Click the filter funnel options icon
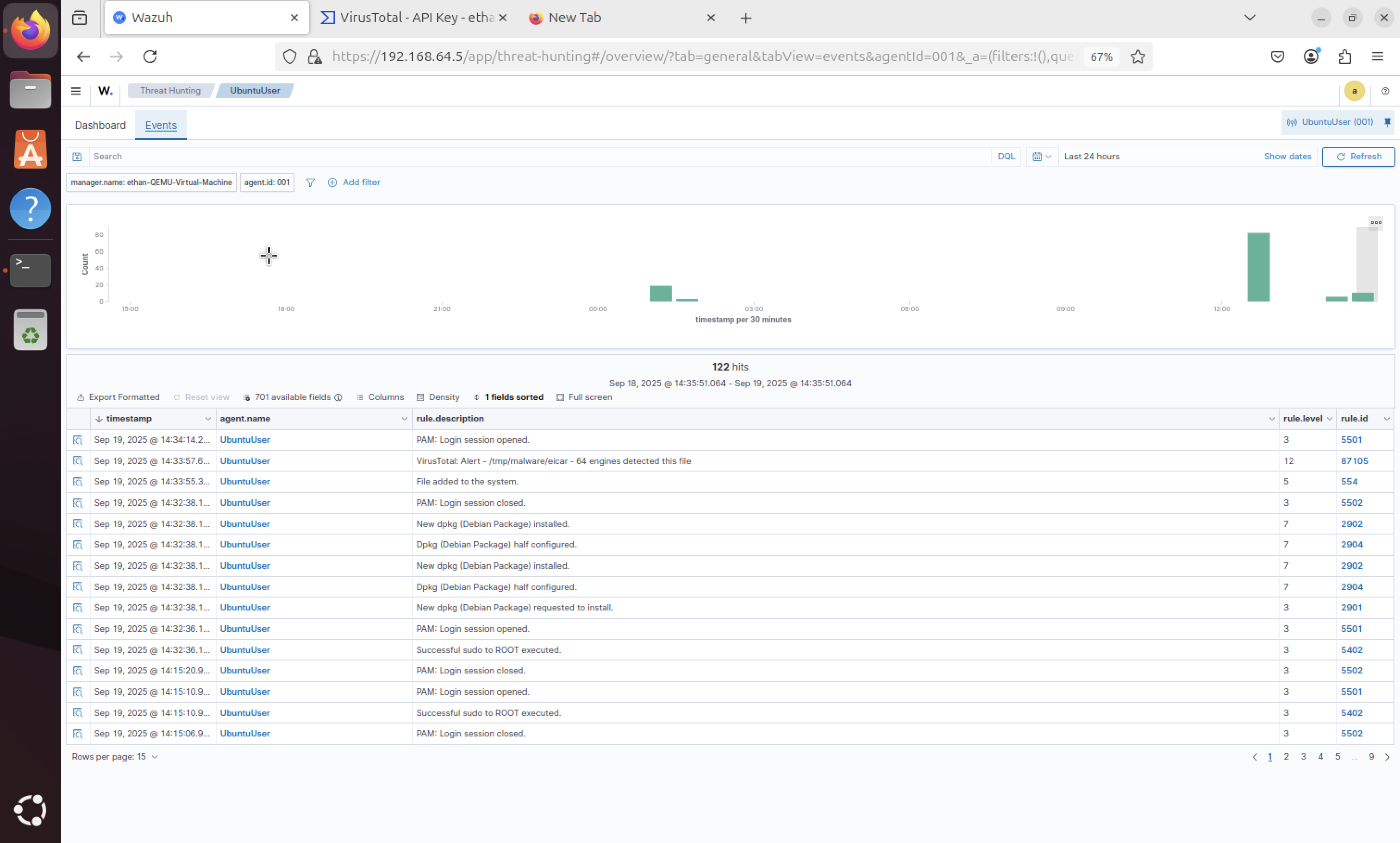The width and height of the screenshot is (1400, 843). point(310,182)
